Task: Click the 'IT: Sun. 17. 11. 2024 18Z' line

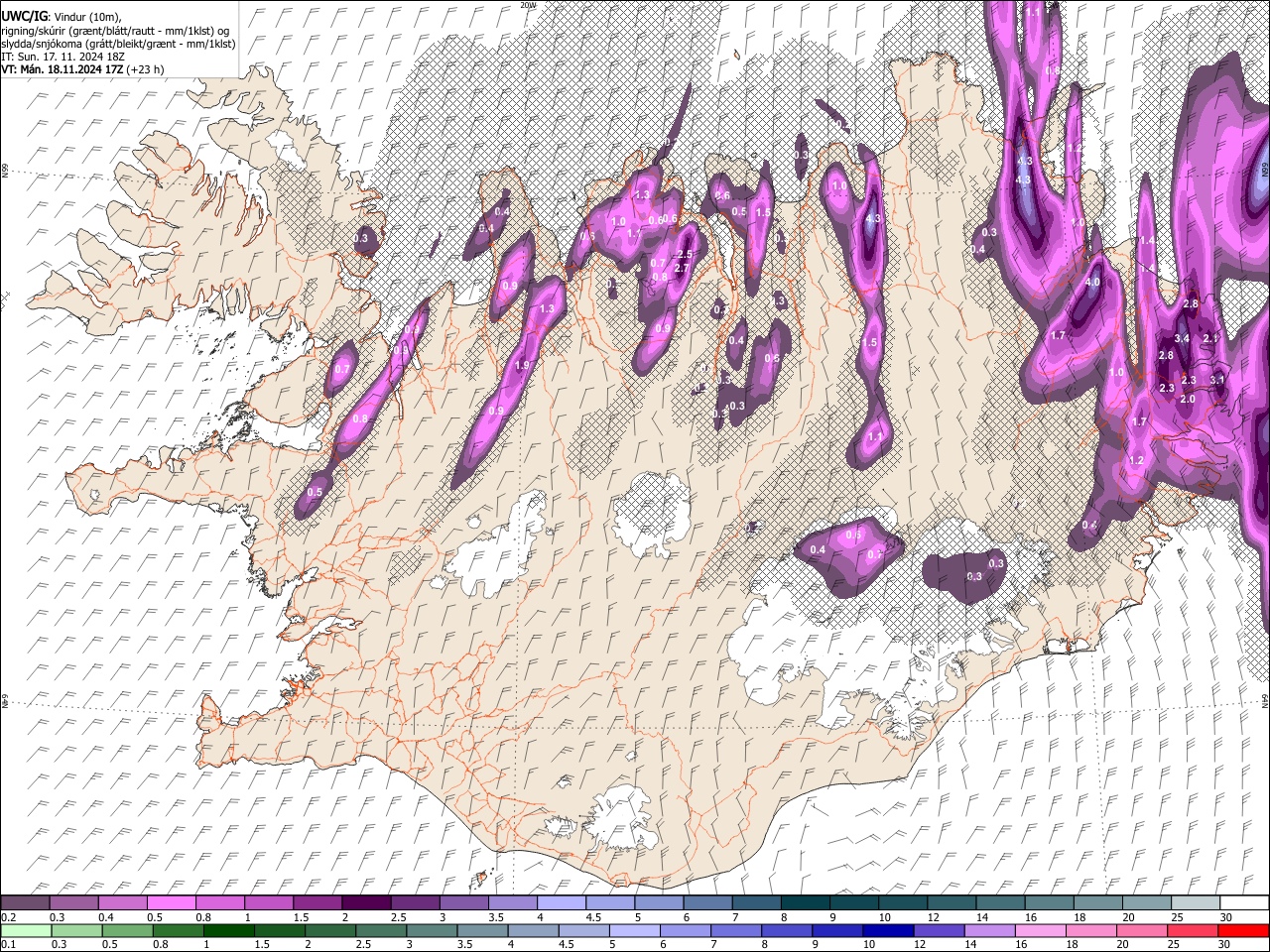Action: click(x=63, y=57)
